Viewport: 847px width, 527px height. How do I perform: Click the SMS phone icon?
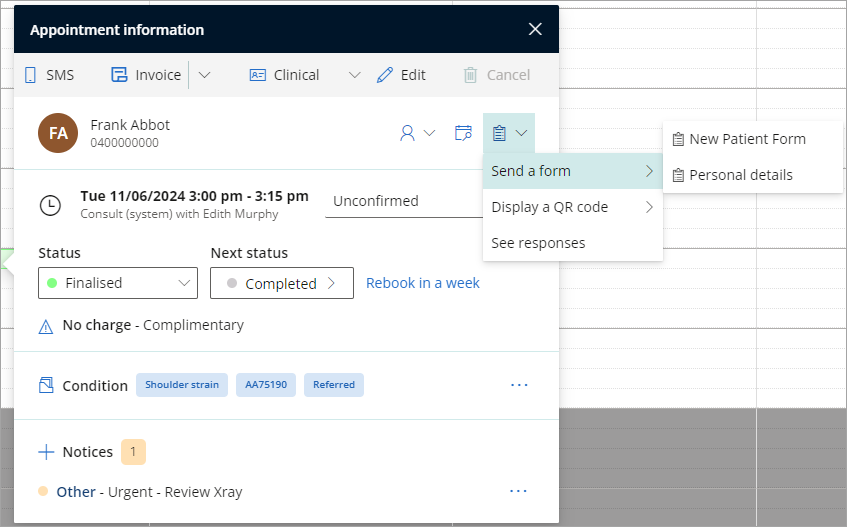30,75
